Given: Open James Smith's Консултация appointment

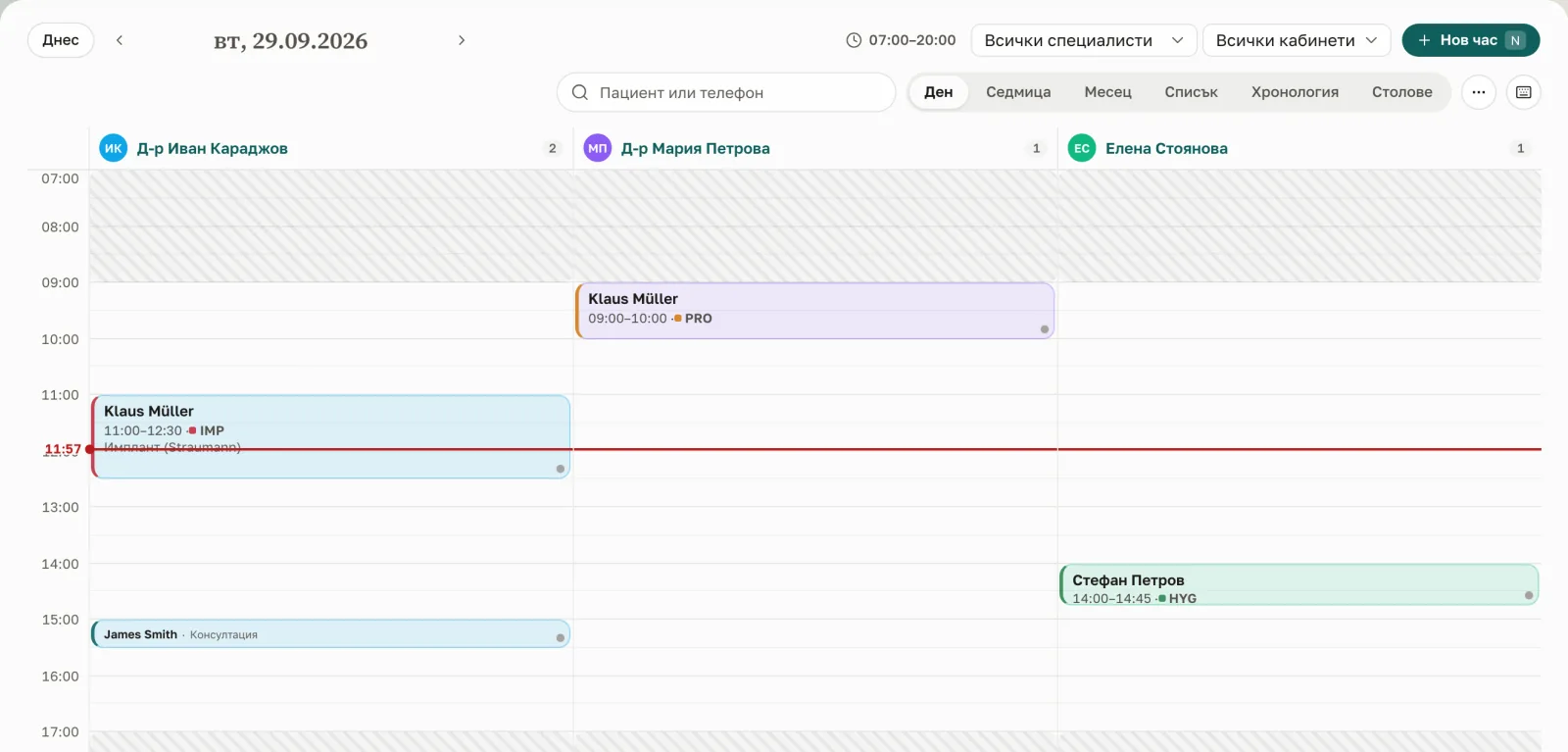Looking at the screenshot, I should (330, 633).
